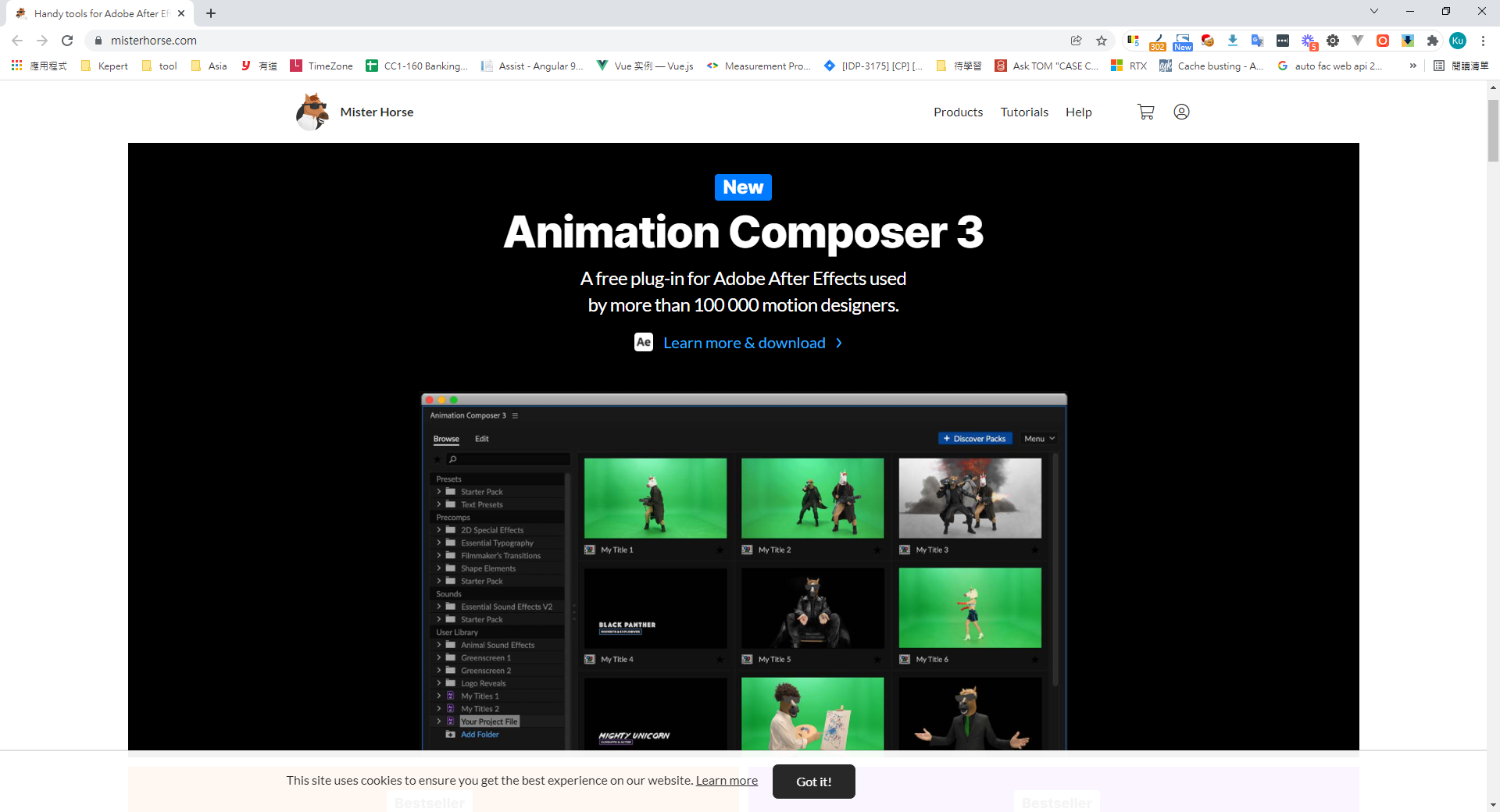Go to the Help page

tap(1078, 112)
